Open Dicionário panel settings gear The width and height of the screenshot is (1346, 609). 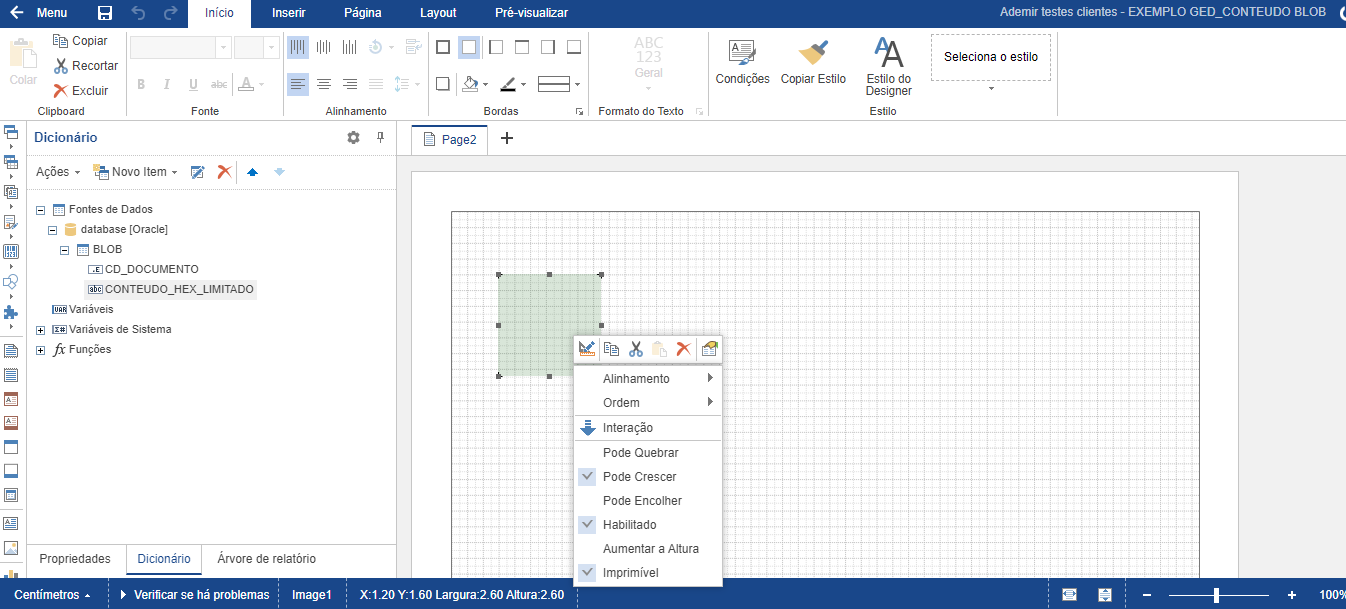[353, 138]
